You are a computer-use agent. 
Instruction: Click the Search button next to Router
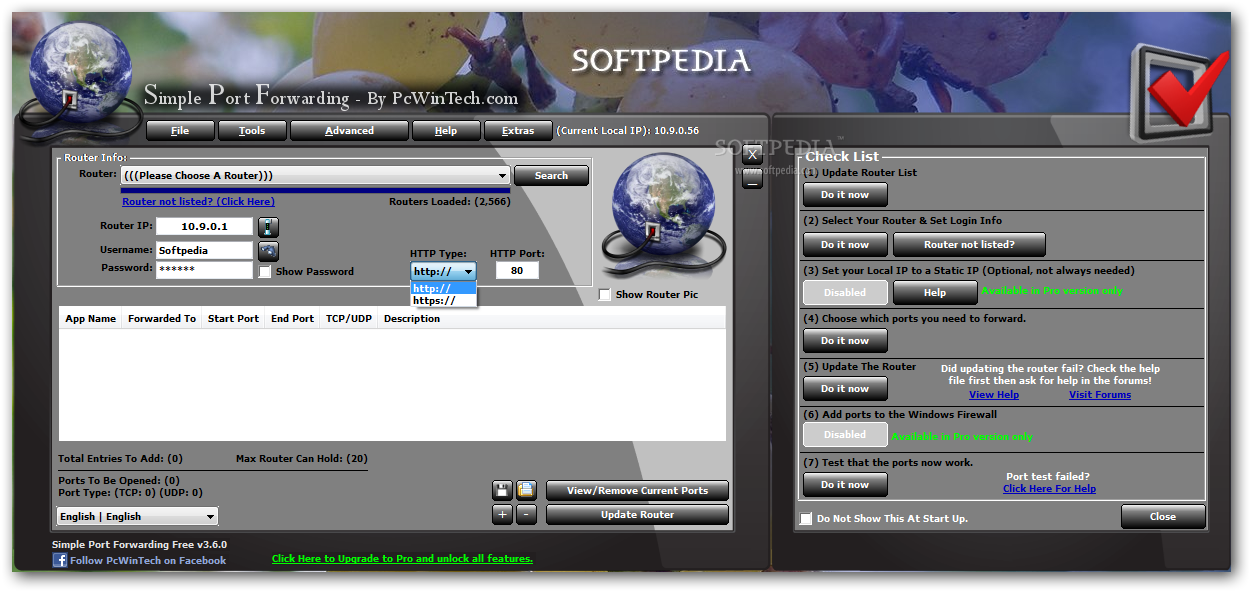click(551, 175)
